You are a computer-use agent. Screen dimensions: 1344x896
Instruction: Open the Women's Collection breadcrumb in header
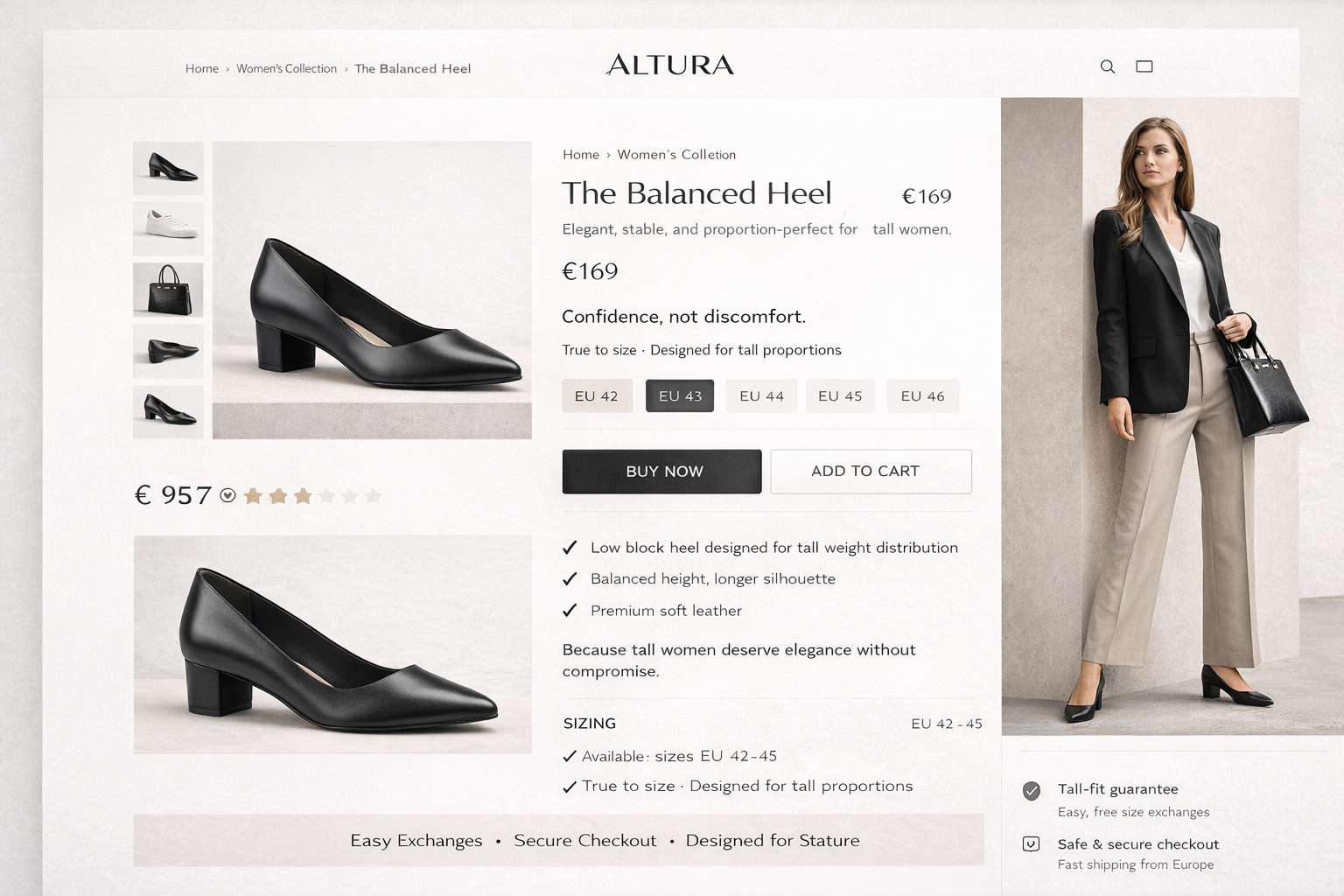[x=286, y=68]
